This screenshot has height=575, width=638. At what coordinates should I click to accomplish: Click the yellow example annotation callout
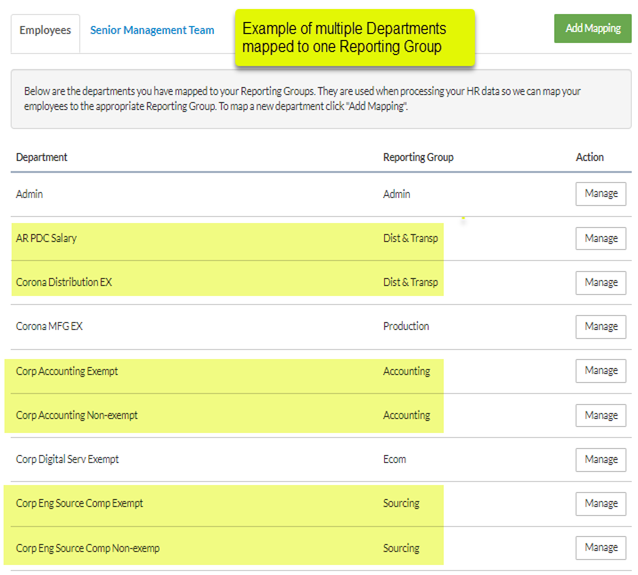pyautogui.click(x=355, y=37)
